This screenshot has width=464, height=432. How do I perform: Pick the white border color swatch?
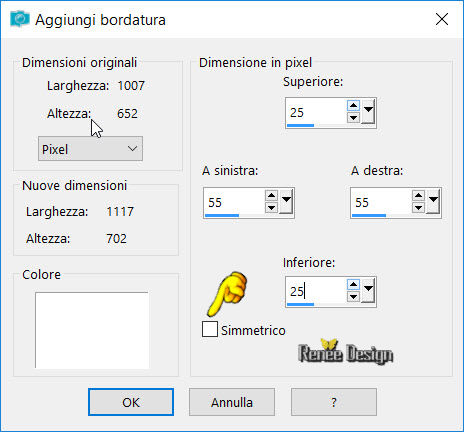point(92,330)
